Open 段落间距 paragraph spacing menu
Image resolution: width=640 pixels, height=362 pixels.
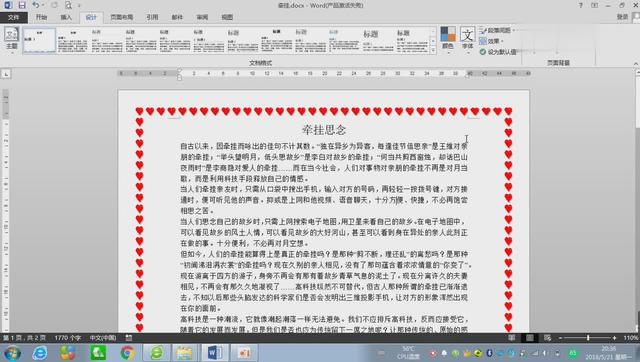(x=497, y=30)
